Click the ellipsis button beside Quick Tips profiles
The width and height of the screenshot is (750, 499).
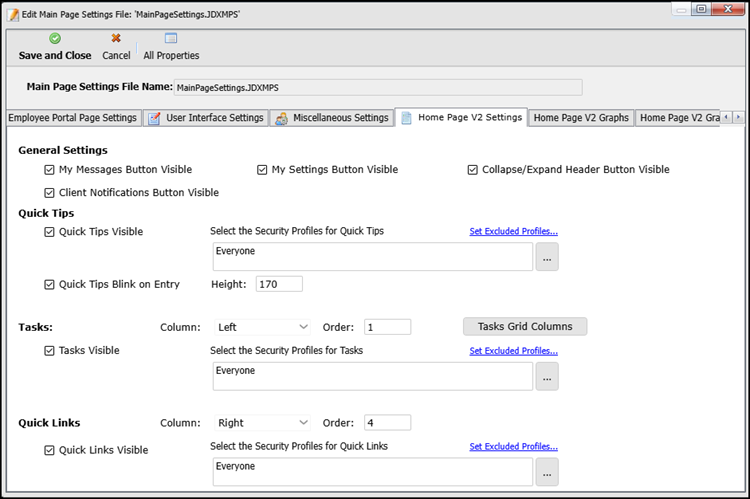(547, 257)
